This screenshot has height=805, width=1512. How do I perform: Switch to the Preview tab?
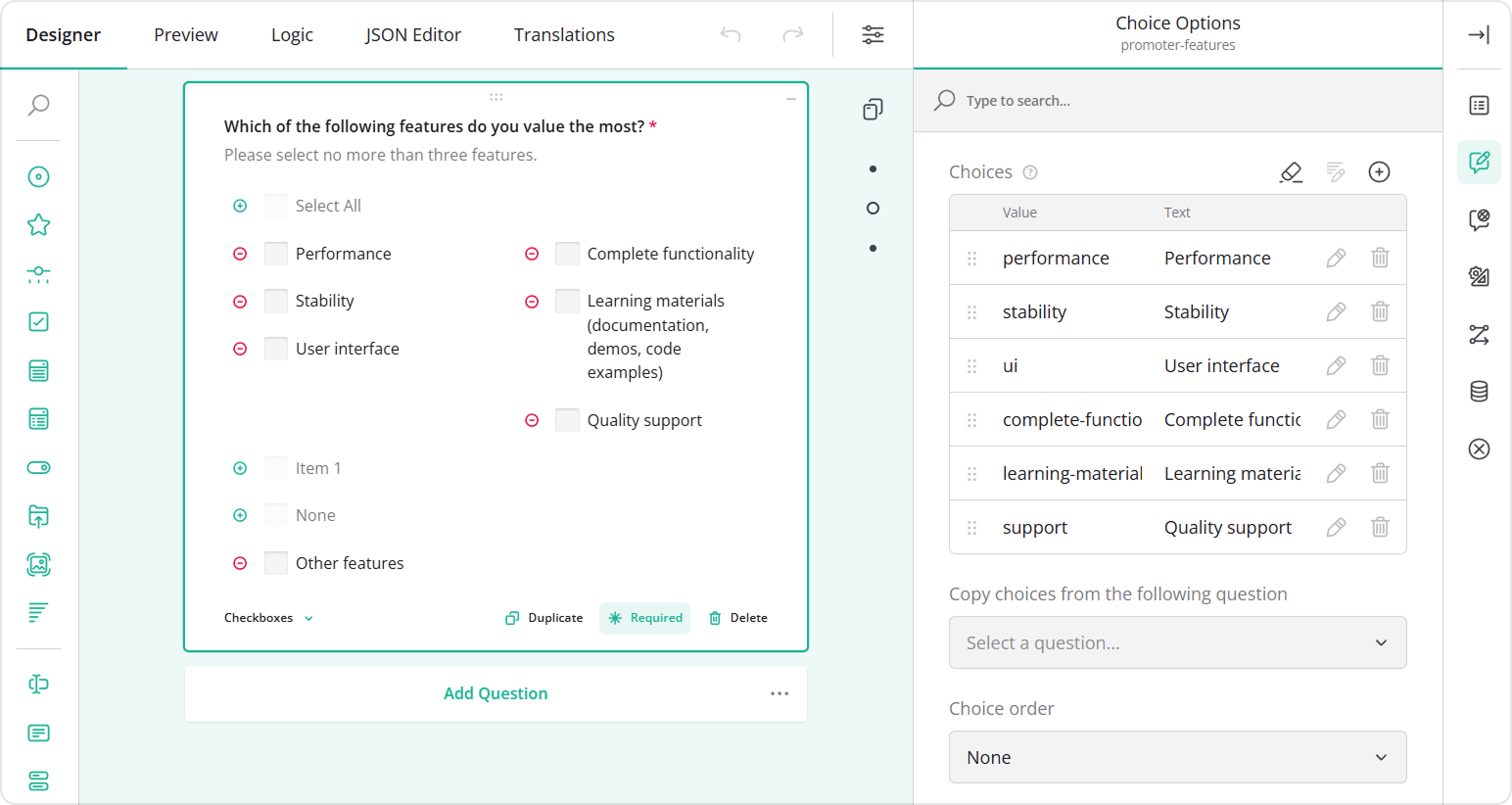(x=185, y=34)
